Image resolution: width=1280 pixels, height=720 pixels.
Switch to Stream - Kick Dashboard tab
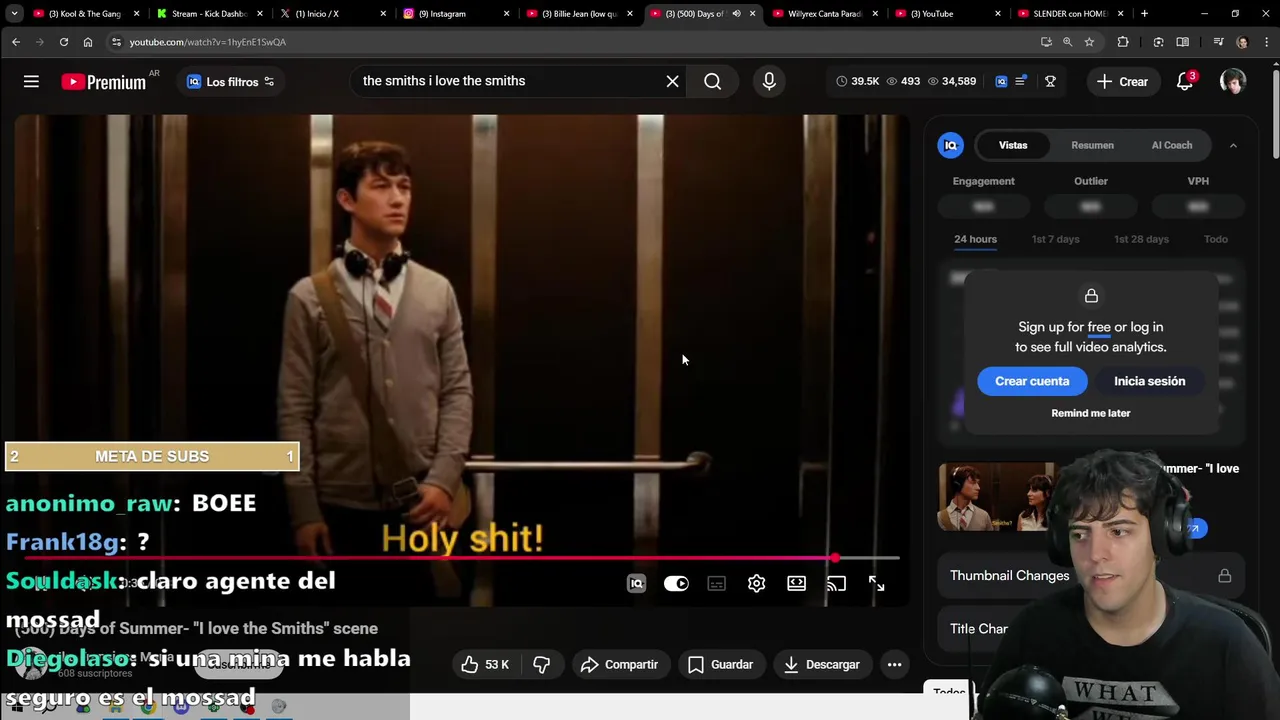(208, 14)
